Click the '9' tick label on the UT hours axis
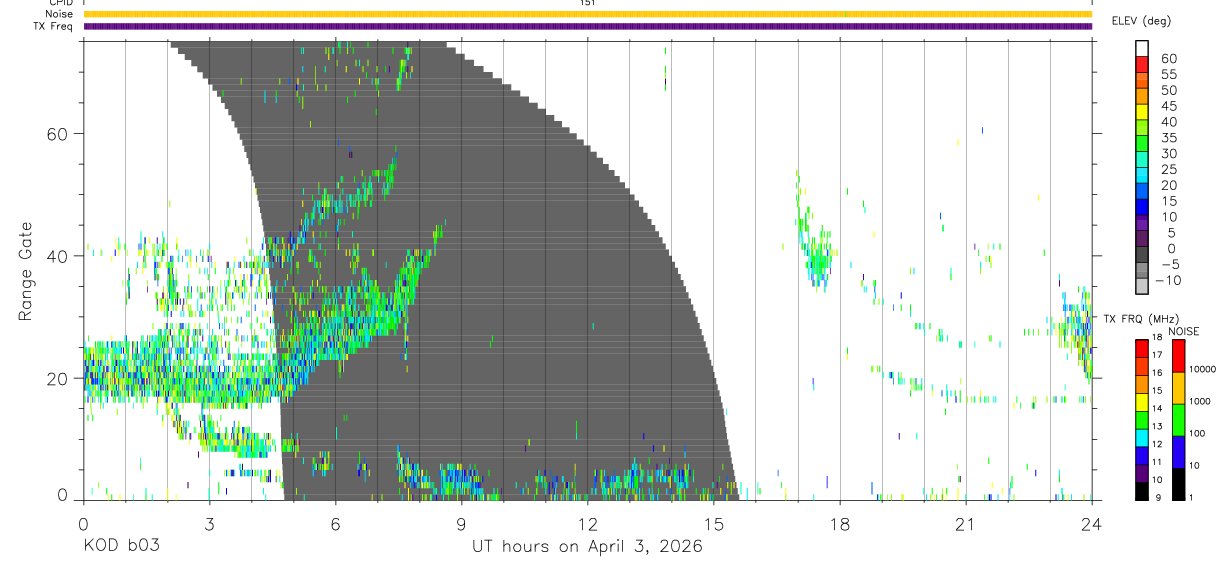 (x=461, y=523)
